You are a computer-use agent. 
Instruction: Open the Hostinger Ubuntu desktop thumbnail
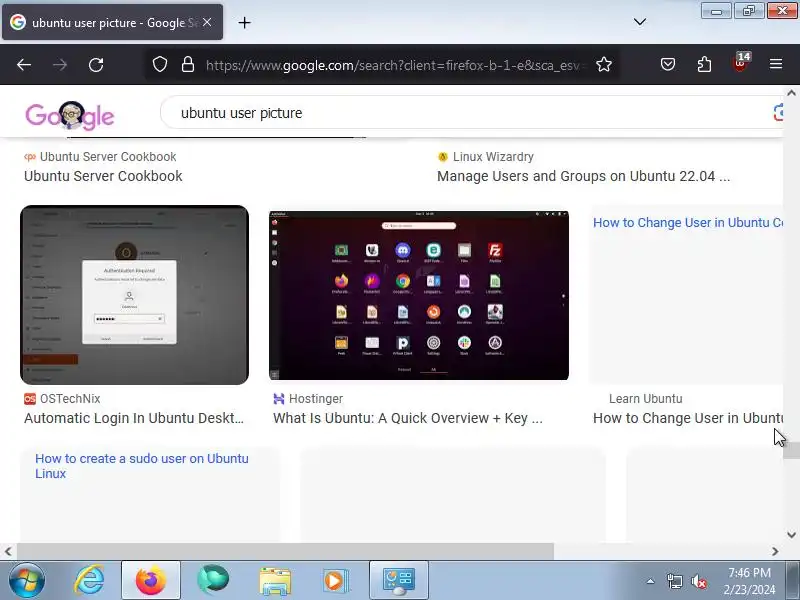pyautogui.click(x=418, y=295)
